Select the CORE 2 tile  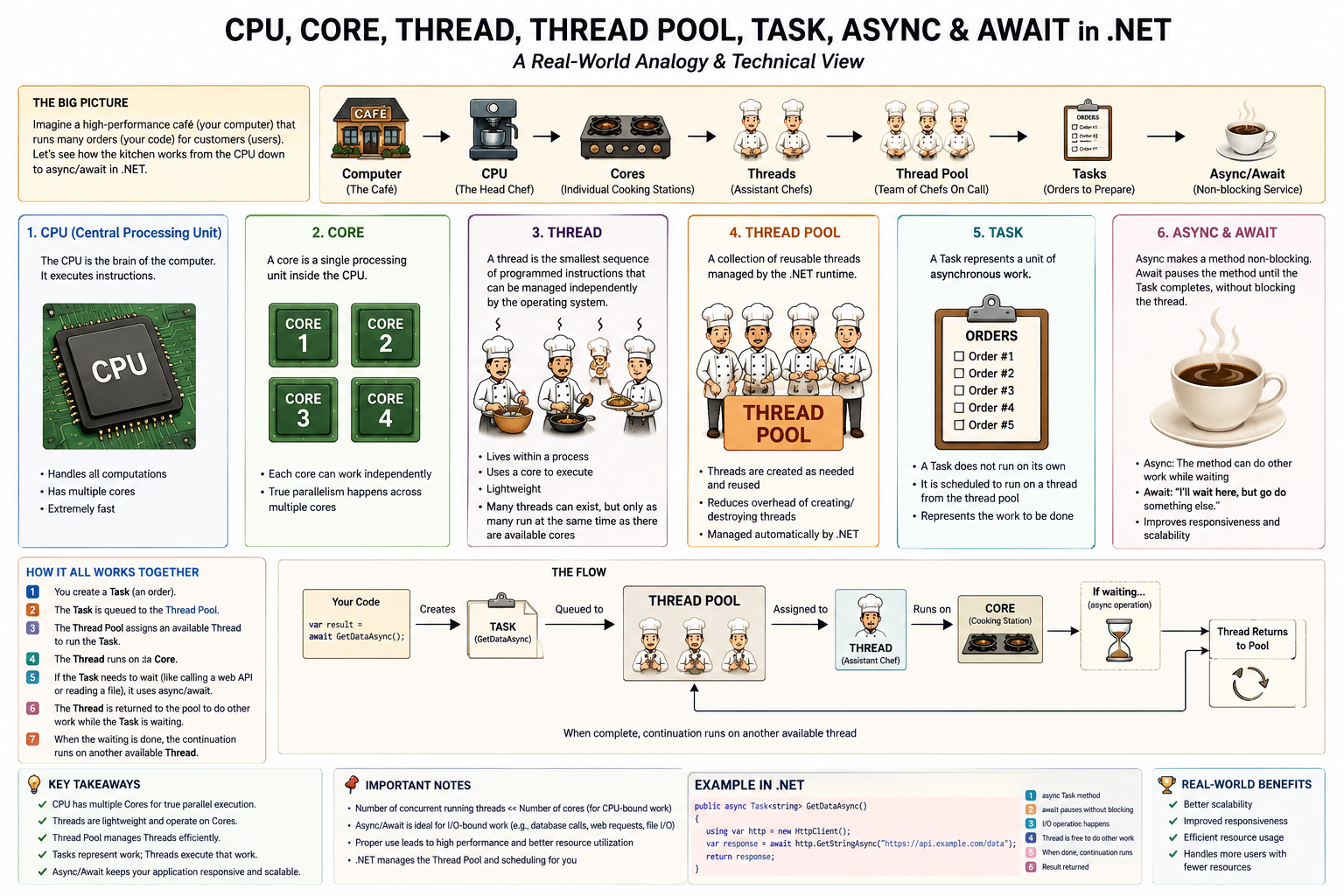(x=385, y=334)
